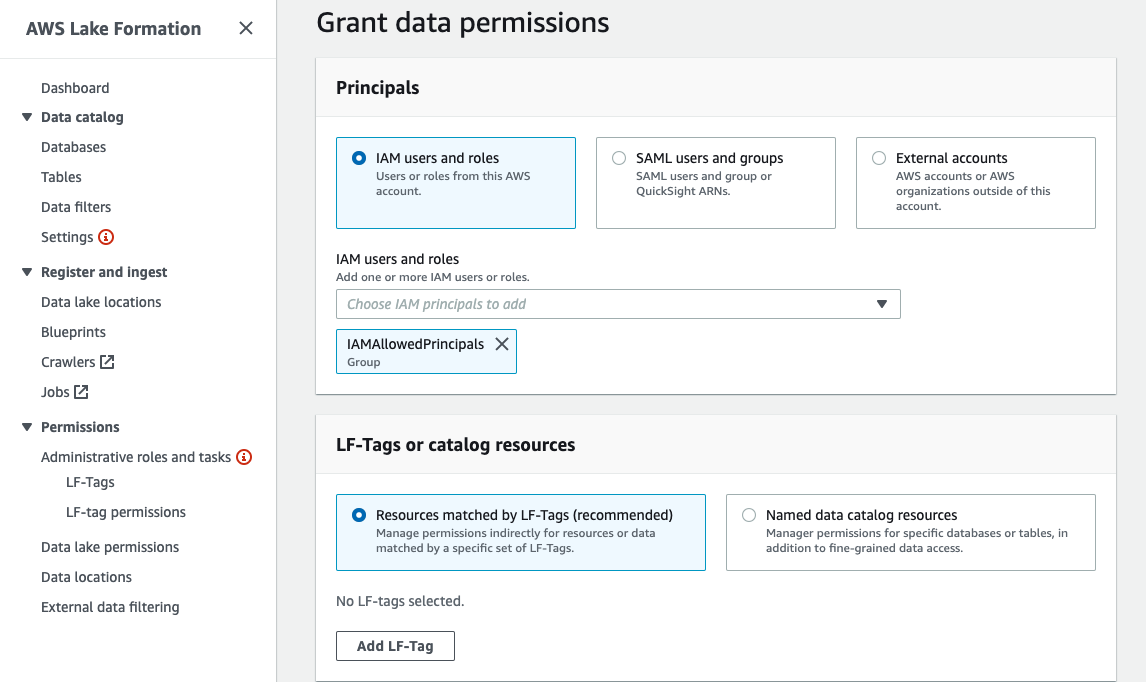Remove the IAMAllowedPrincipals group chip
The image size is (1146, 682).
tap(501, 344)
